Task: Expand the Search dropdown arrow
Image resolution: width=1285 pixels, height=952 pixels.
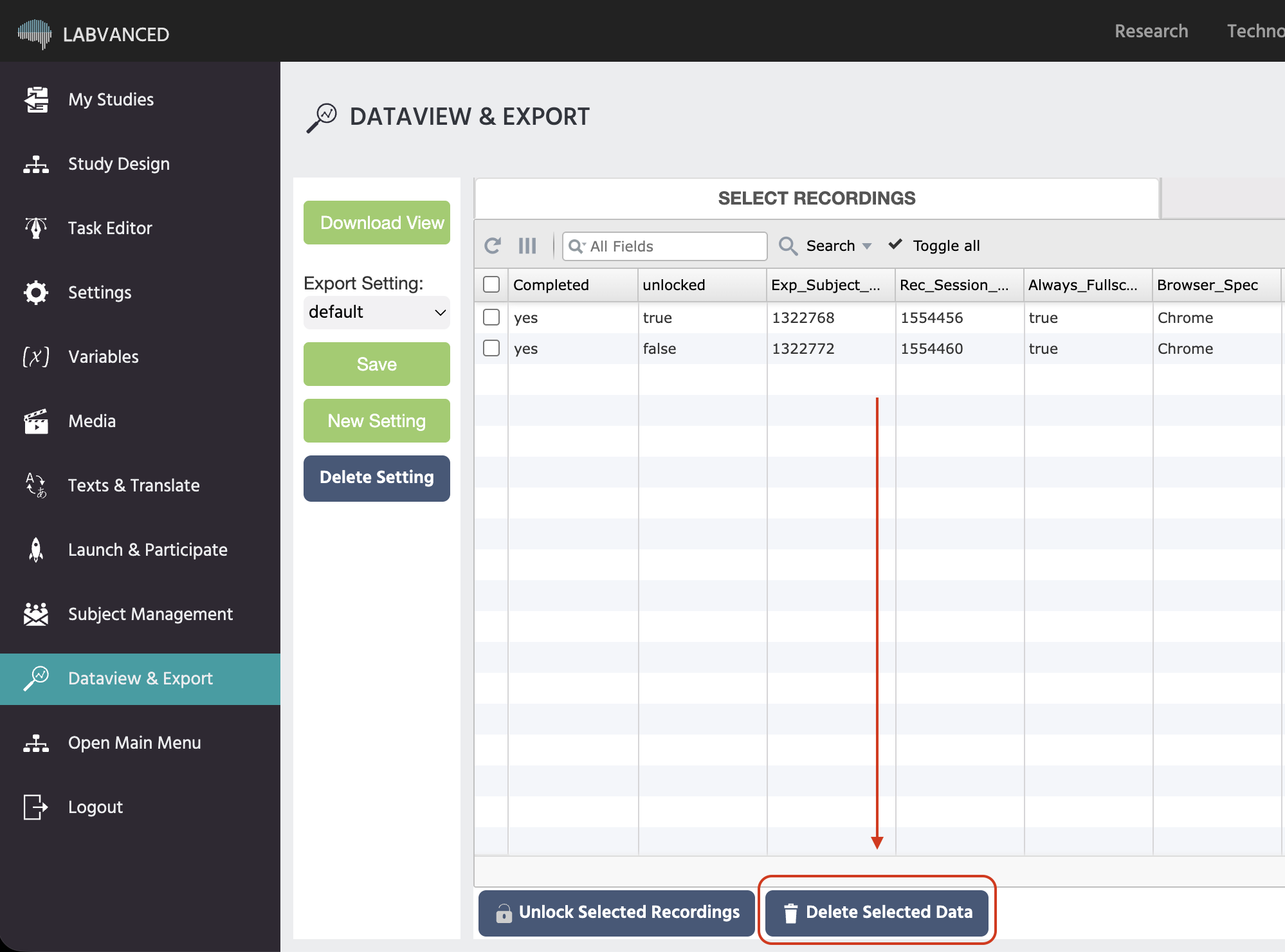Action: tap(867, 246)
